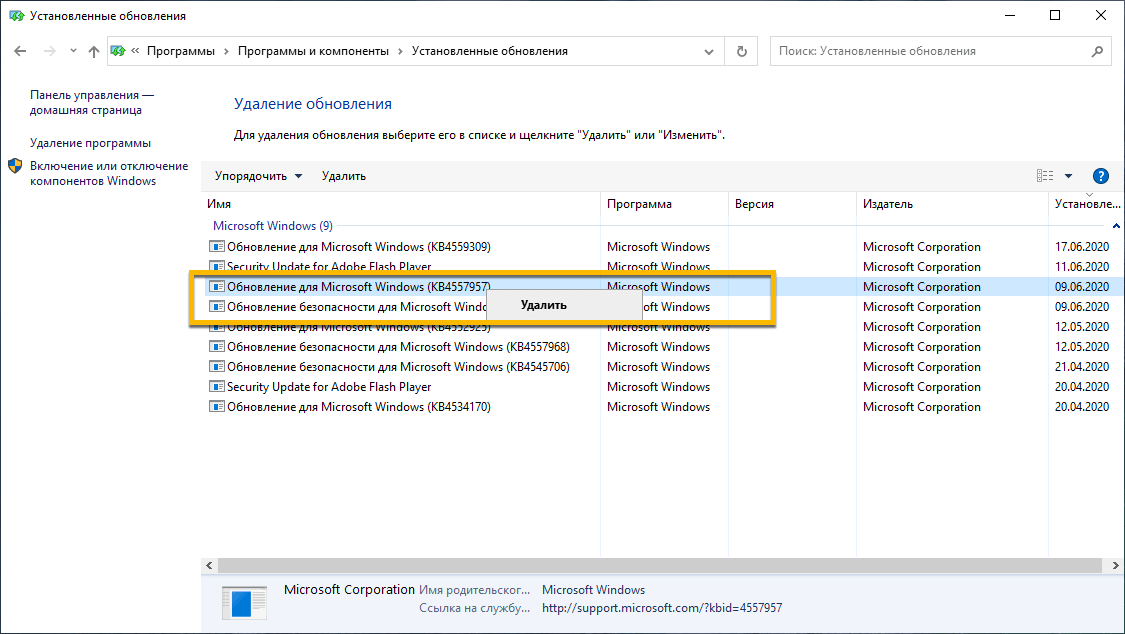Viewport: 1125px width, 634px height.
Task: Click the icon of update KB4545706
Action: point(216,366)
